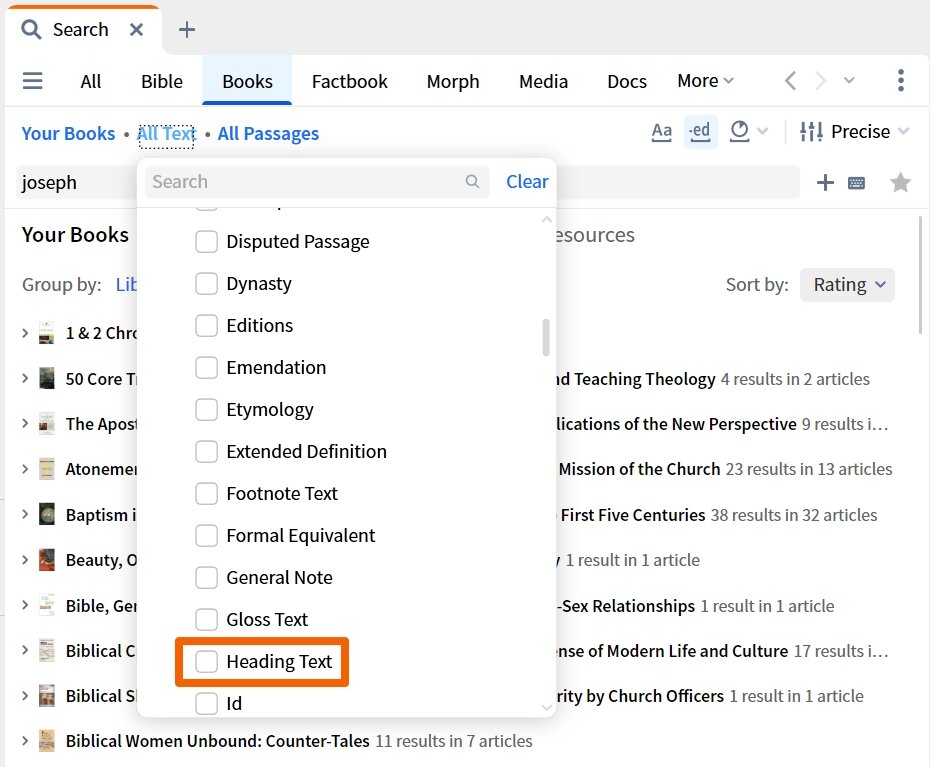Viewport: 930px width, 767px height.
Task: Open Sort by Rating dropdown
Action: click(847, 285)
